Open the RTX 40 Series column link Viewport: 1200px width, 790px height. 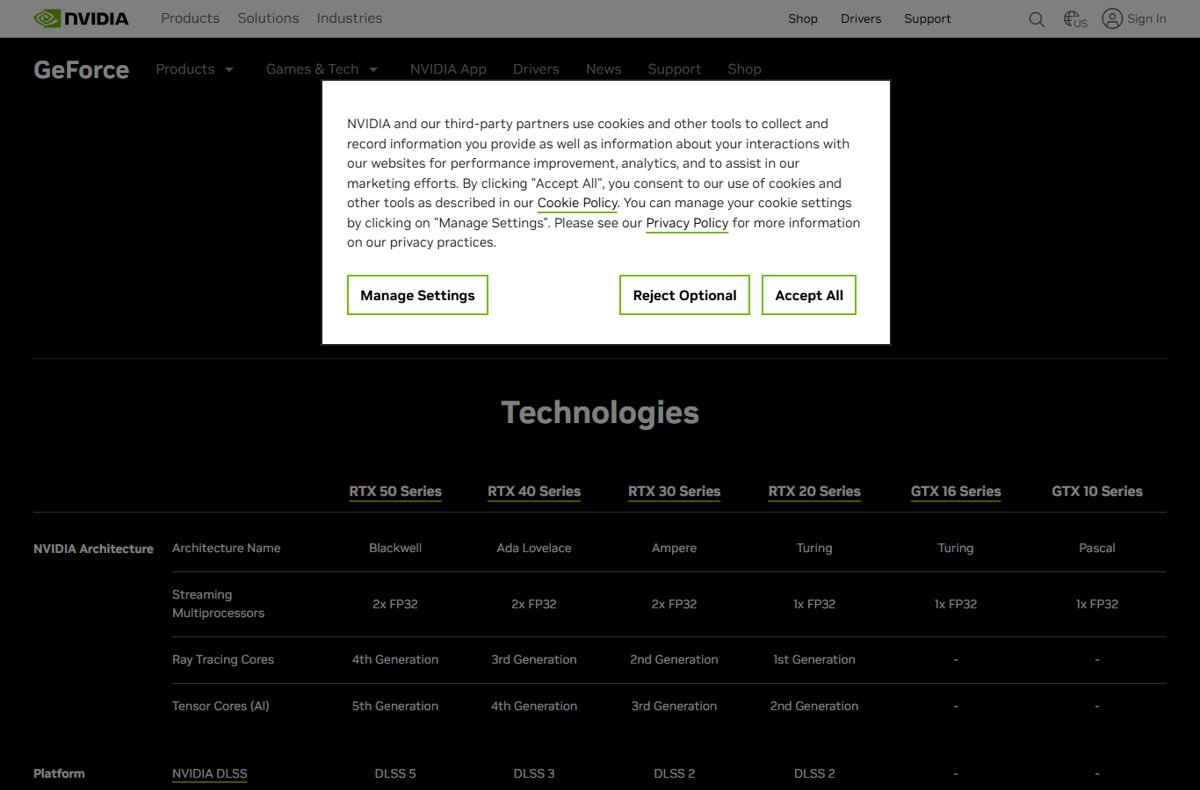coord(534,491)
